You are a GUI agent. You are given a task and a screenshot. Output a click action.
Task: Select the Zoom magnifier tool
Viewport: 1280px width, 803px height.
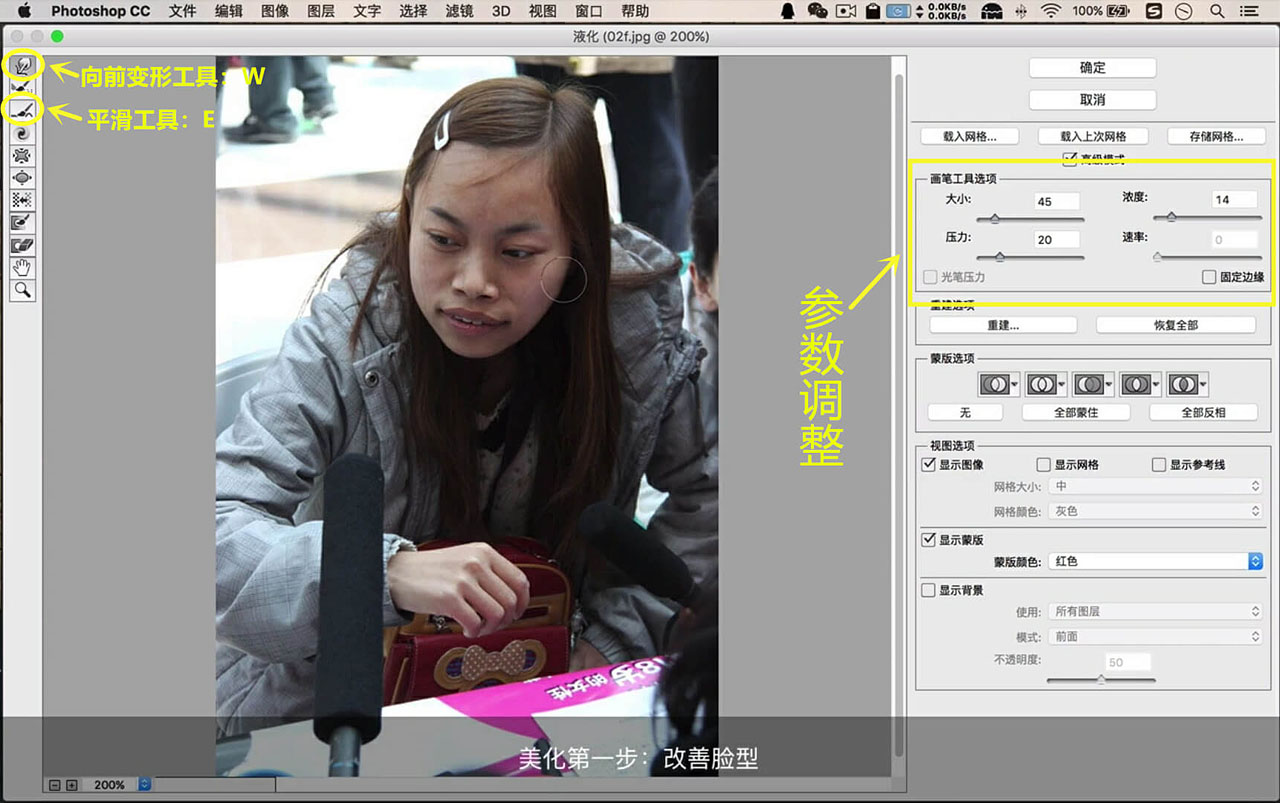22,290
